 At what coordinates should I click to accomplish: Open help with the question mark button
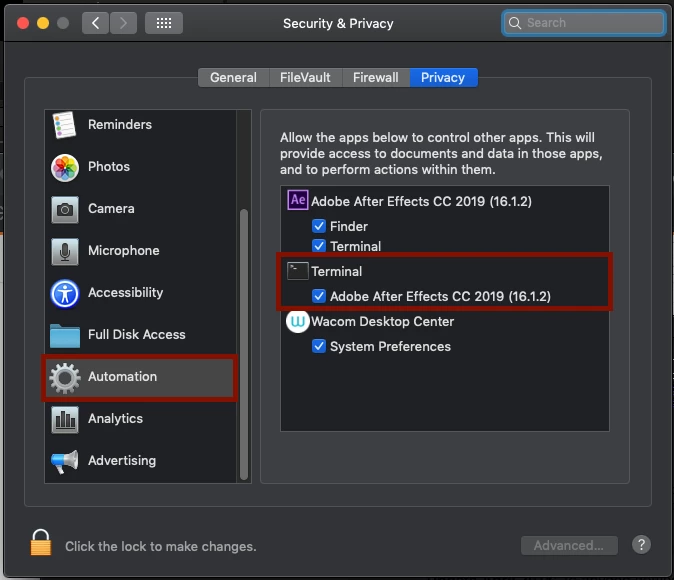coord(641,545)
